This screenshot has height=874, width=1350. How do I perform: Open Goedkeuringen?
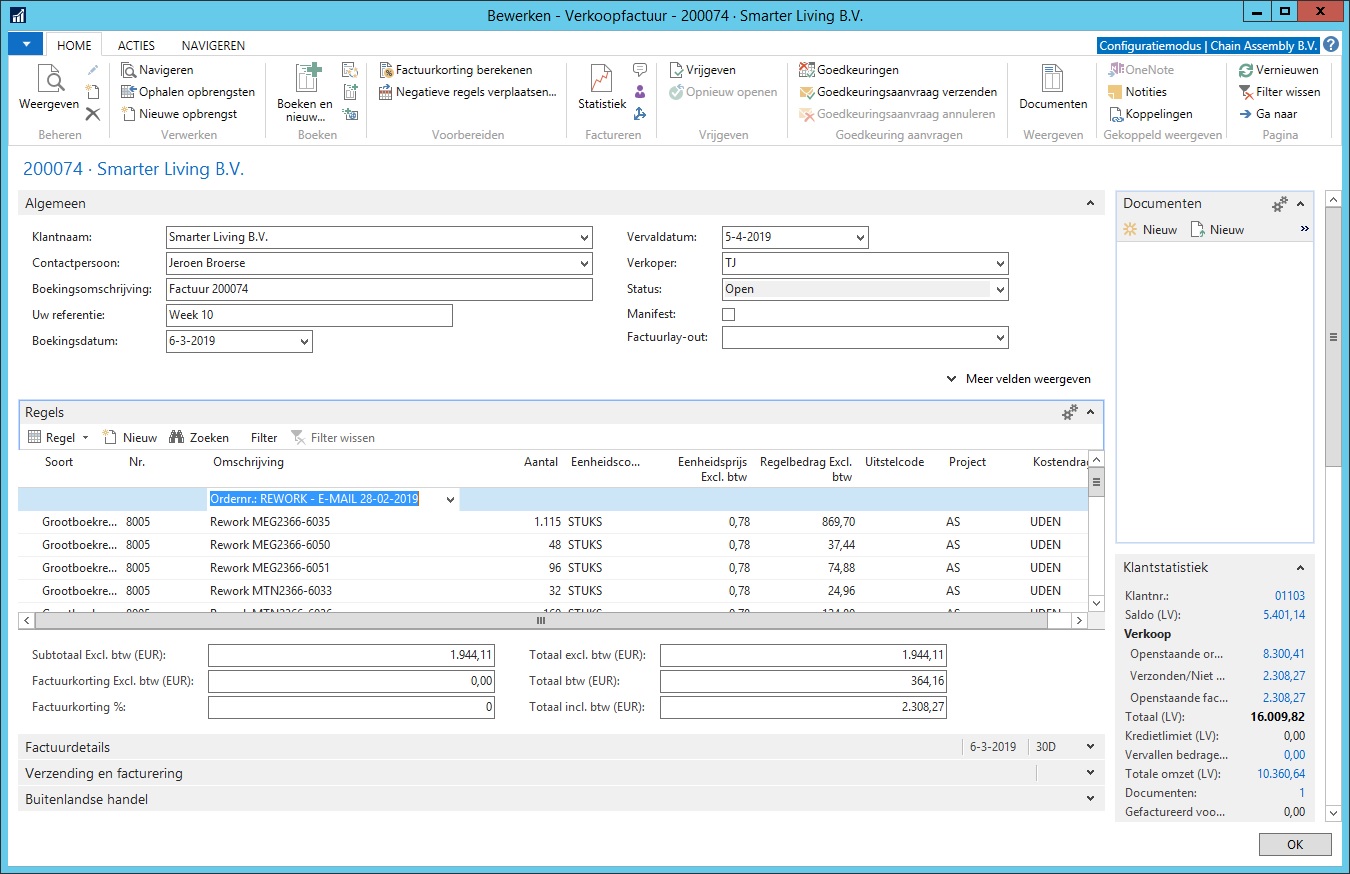[849, 70]
